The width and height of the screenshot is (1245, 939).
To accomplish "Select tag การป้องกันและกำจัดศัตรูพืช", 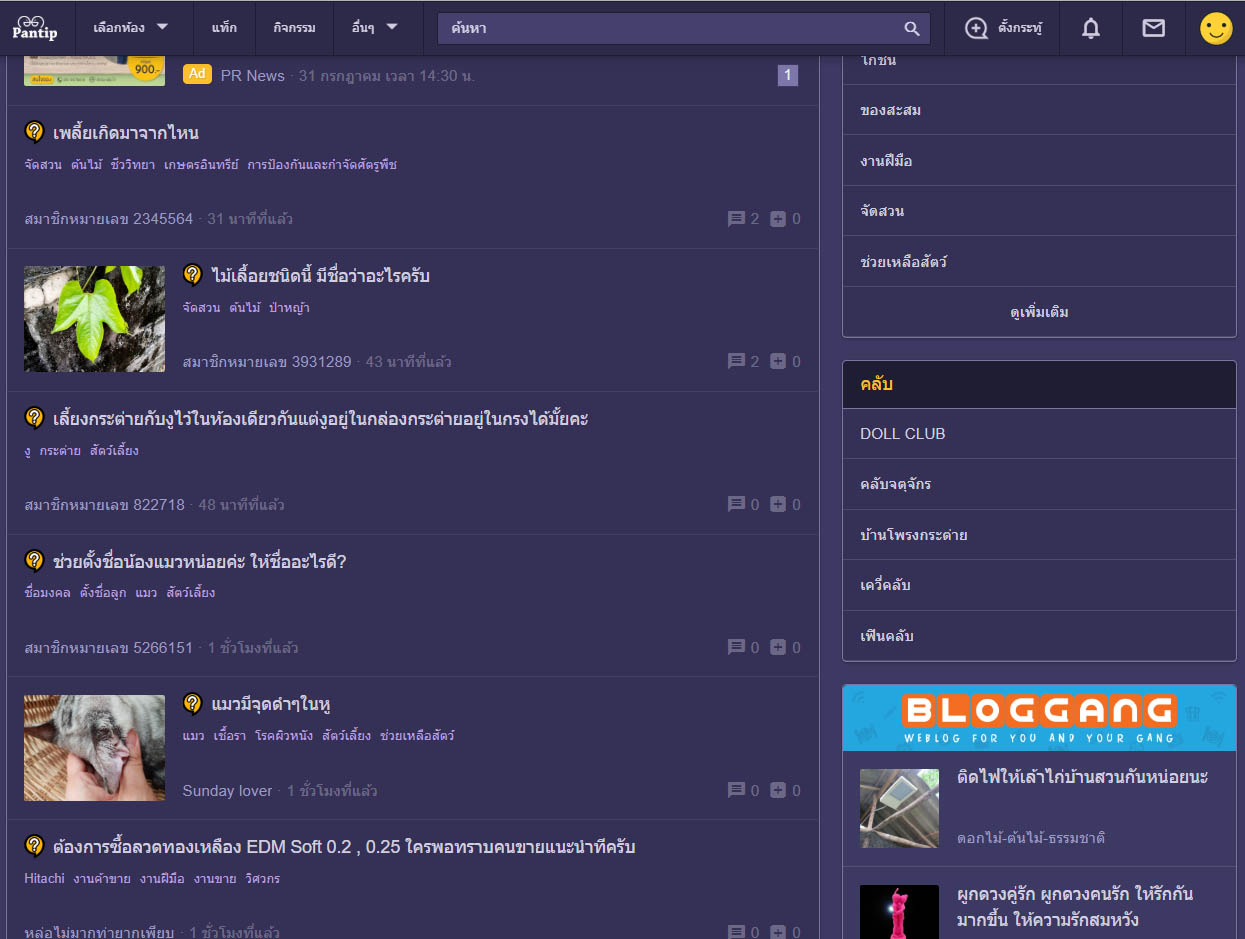I will click(322, 165).
